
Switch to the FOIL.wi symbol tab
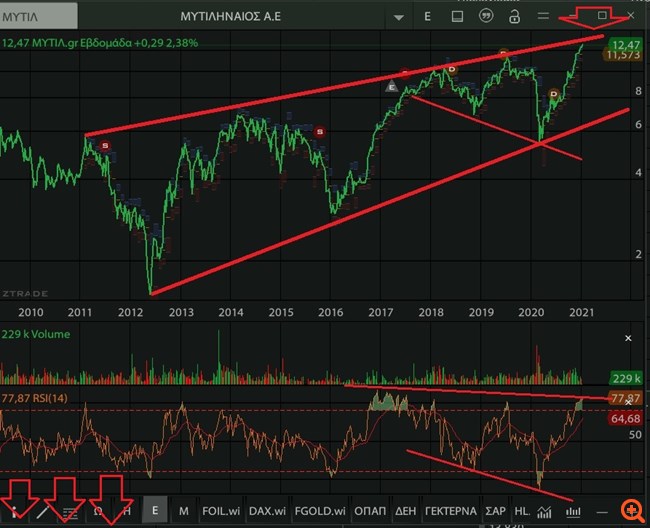[219, 510]
